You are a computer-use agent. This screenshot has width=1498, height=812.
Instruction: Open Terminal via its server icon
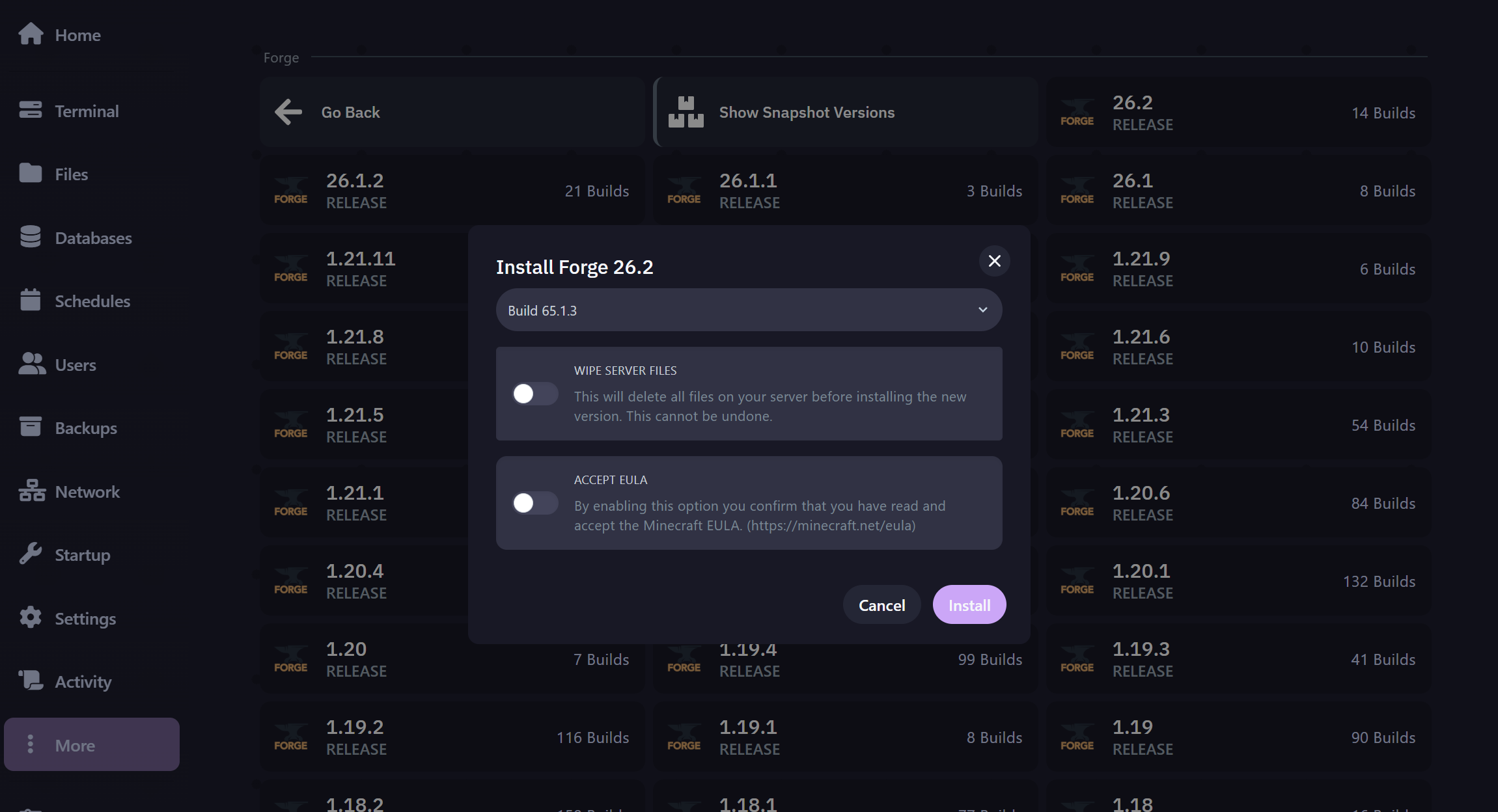(x=31, y=110)
